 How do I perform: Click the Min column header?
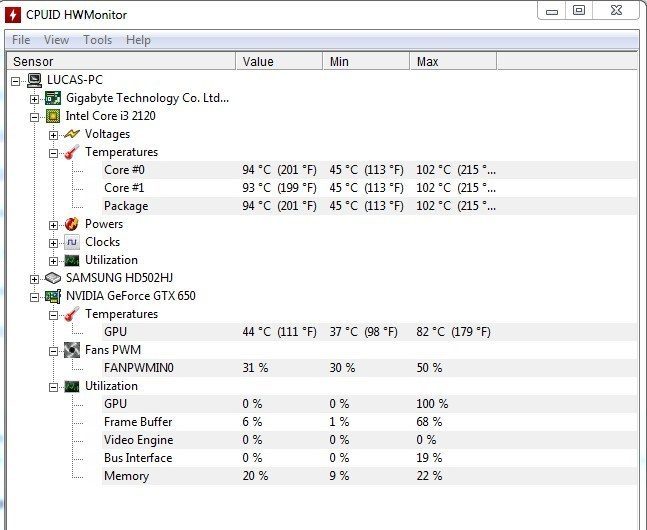pos(366,62)
